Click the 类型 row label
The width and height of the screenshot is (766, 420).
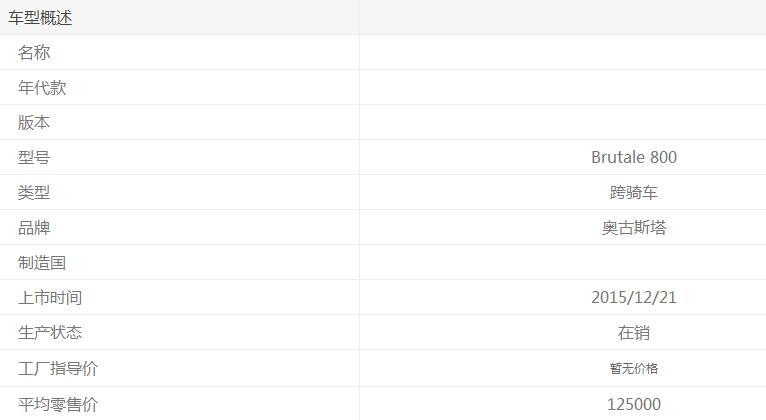34,193
